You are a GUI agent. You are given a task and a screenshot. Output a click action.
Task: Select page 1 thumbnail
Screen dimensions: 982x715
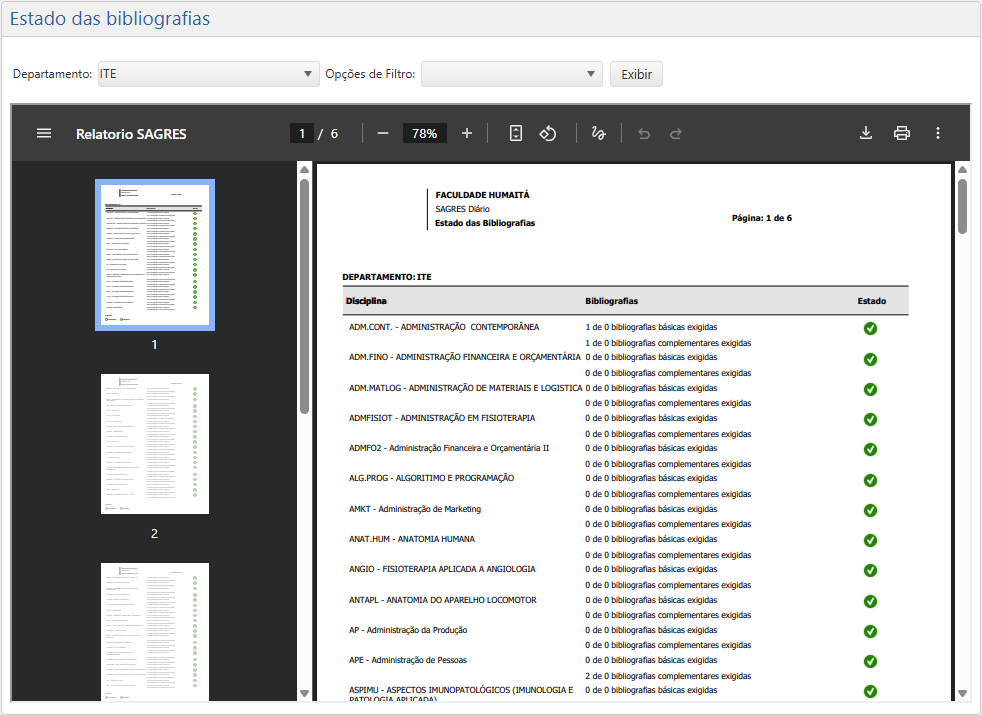click(155, 255)
